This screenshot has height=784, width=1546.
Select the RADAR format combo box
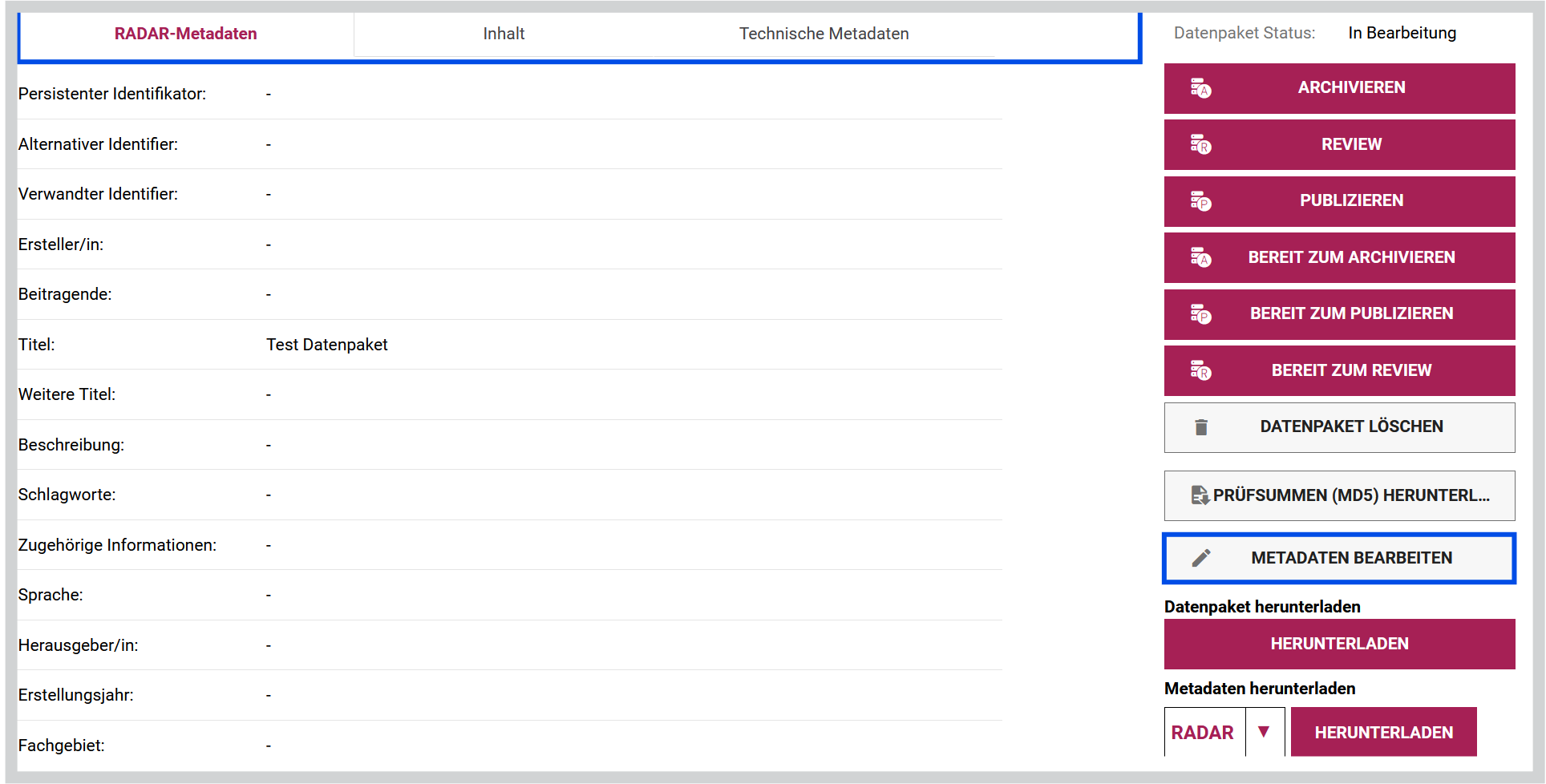point(1224,732)
